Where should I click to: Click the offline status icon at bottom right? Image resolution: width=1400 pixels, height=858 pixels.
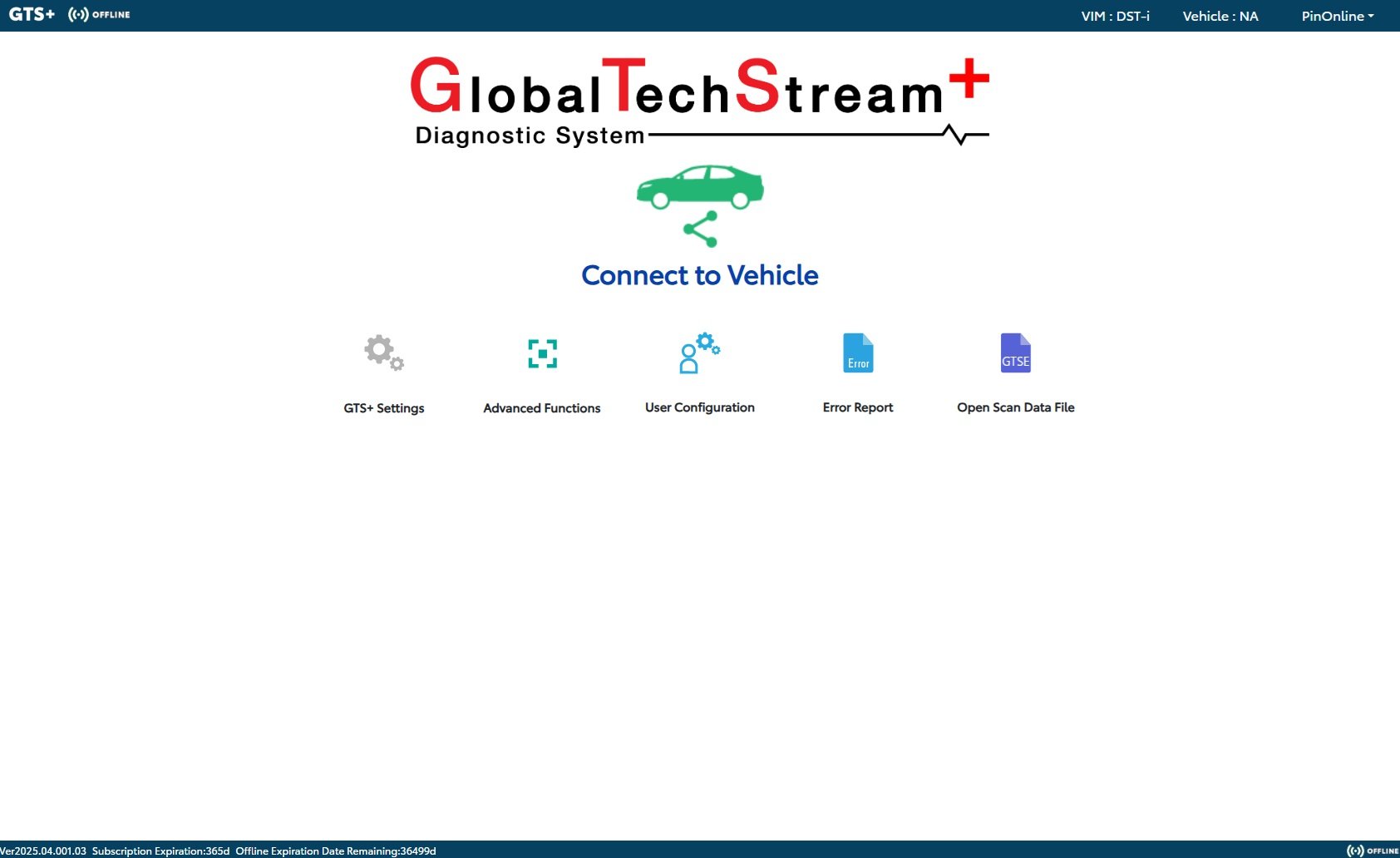click(1373, 851)
